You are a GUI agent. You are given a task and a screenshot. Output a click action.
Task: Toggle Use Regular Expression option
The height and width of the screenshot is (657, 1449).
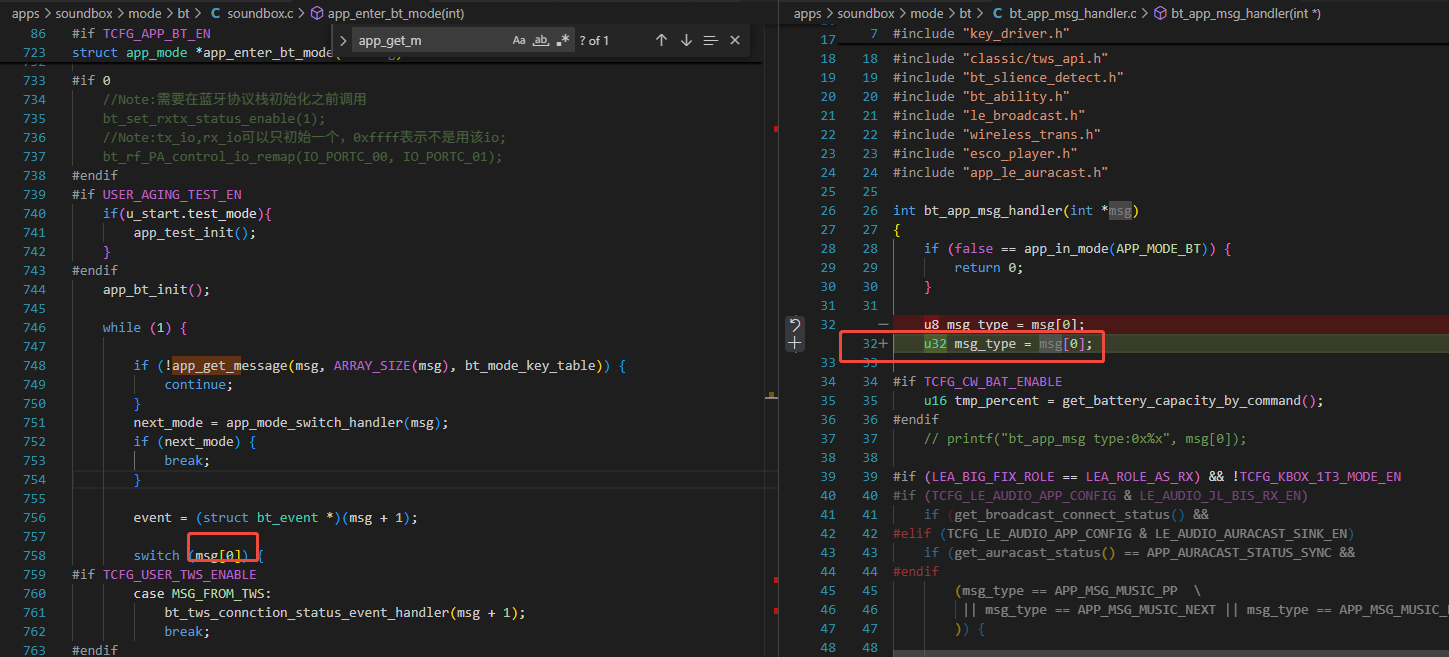(x=562, y=40)
